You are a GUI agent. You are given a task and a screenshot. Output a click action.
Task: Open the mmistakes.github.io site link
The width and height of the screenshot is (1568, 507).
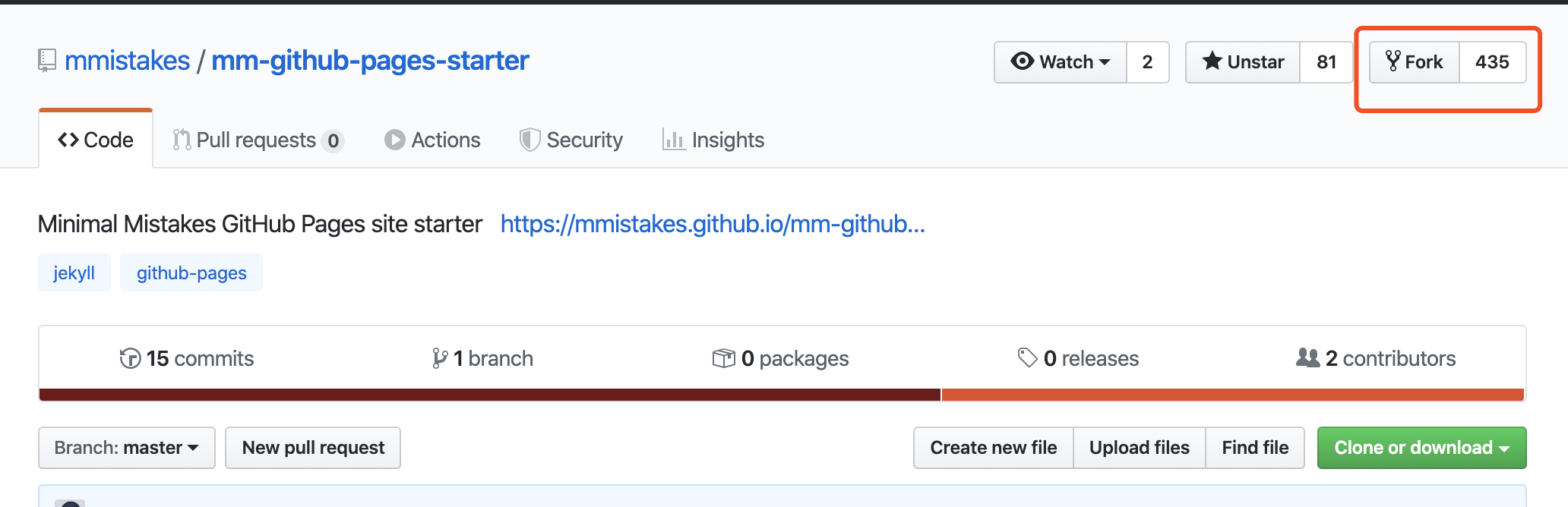pos(712,224)
